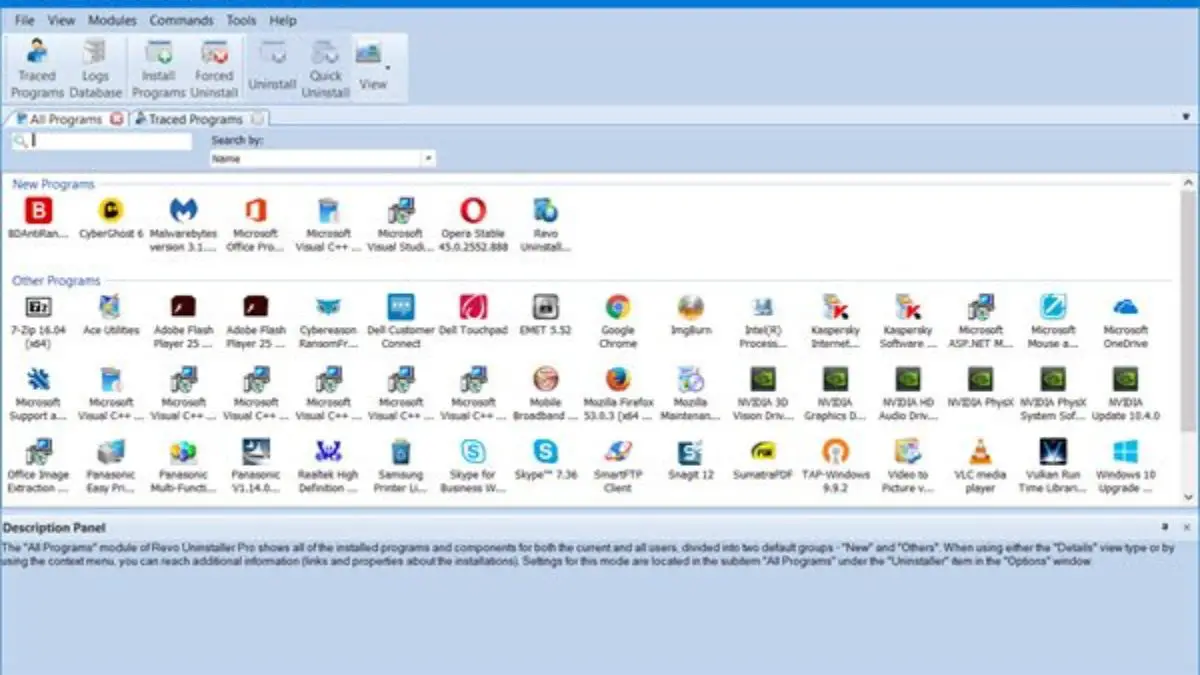Open the tab list dropdown arrow
The height and width of the screenshot is (675, 1200).
point(1185,118)
